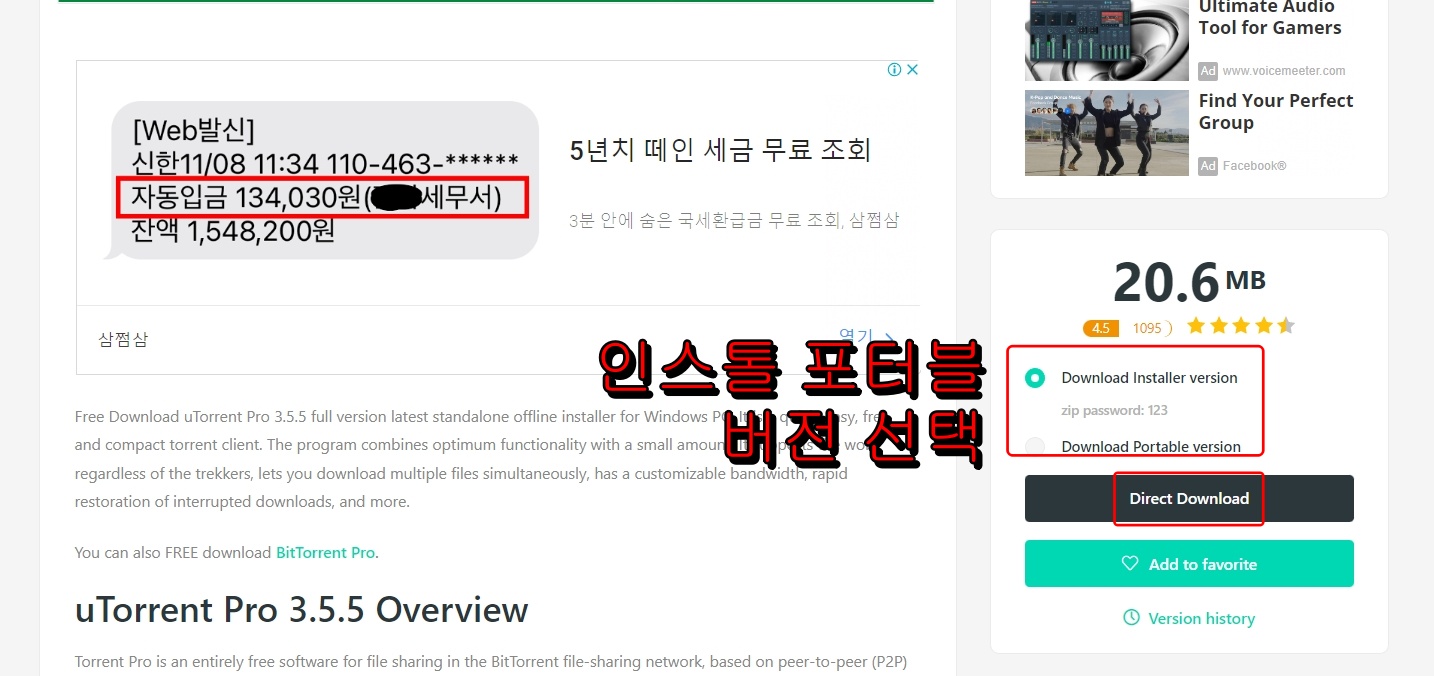Image resolution: width=1434 pixels, height=676 pixels.
Task: Click the Ultimate Audio Tool for Gamers ad title
Action: (x=1270, y=18)
